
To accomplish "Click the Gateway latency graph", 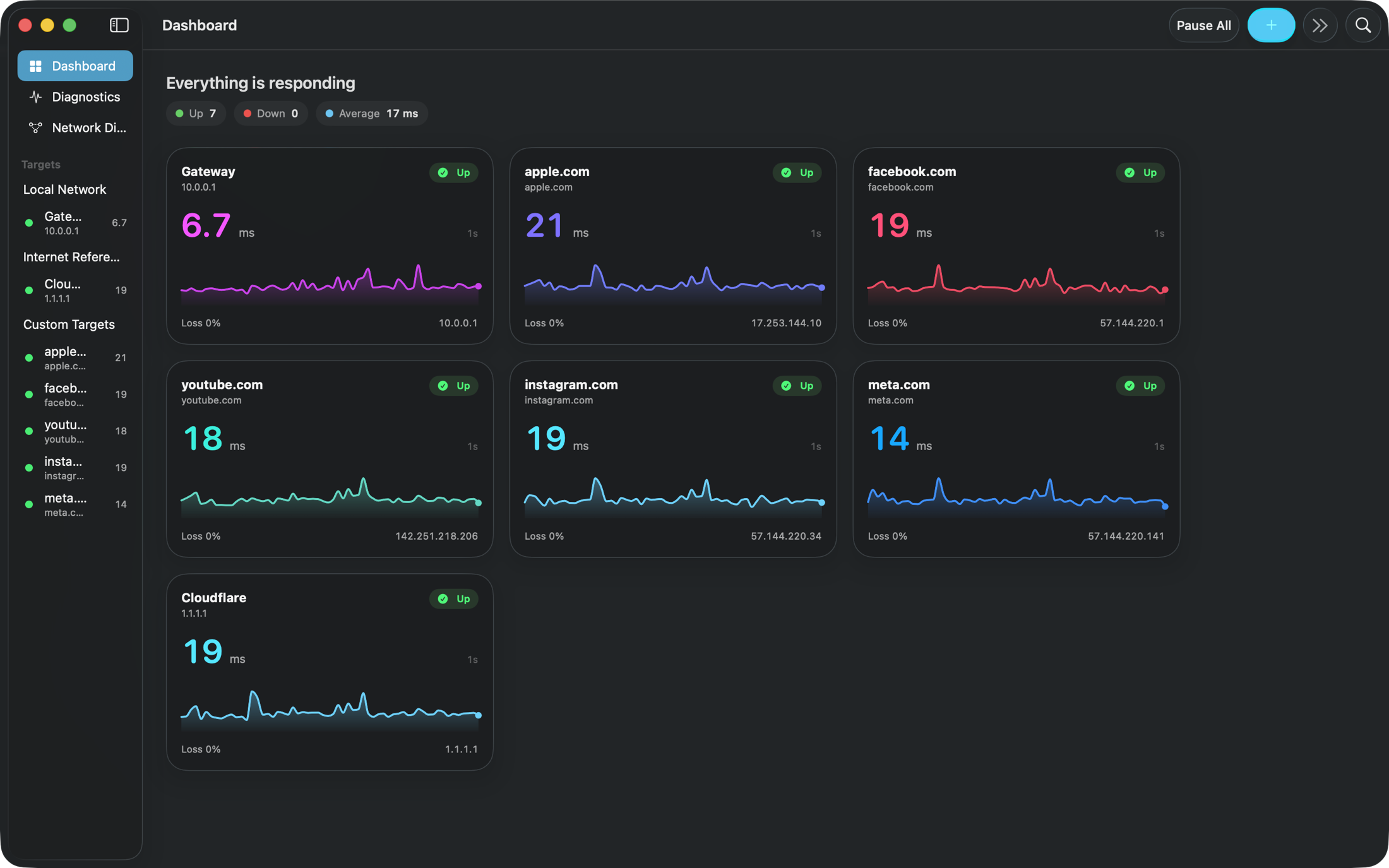I will 330,283.
